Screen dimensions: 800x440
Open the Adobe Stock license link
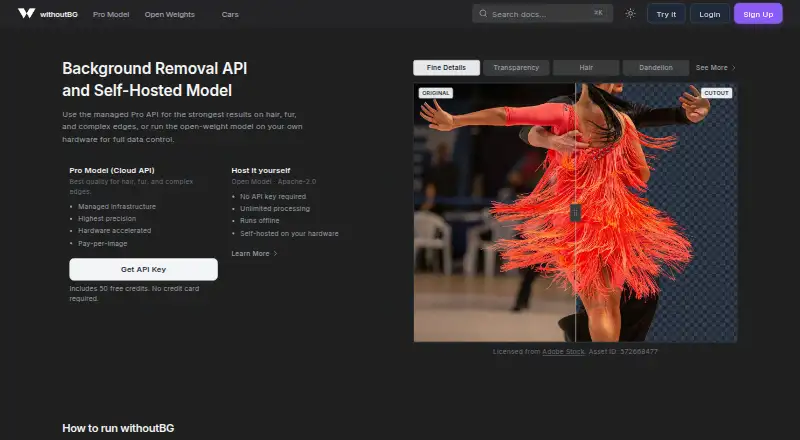(x=563, y=351)
